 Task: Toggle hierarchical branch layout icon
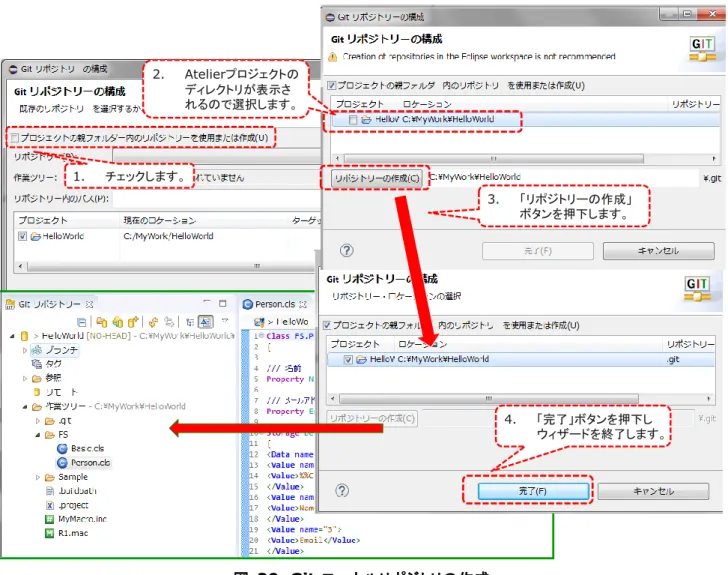click(x=190, y=322)
